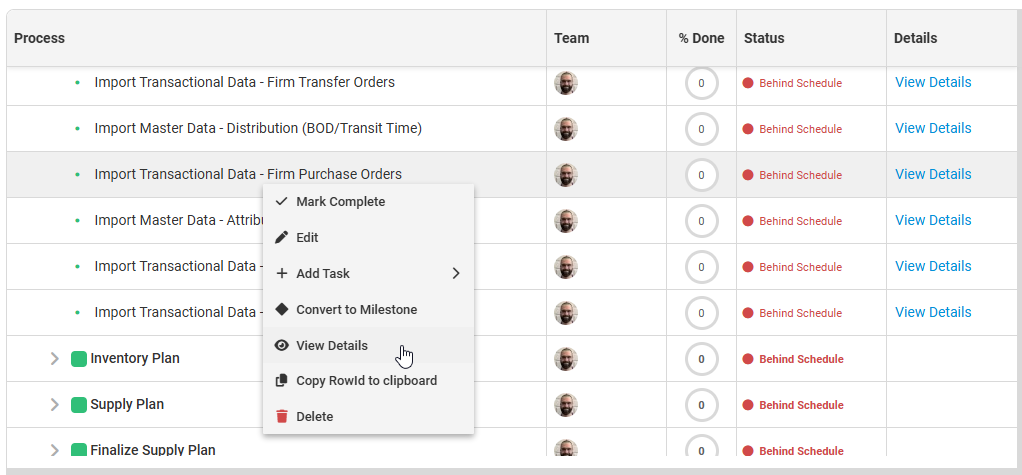Click the pencil icon beside Edit
Image resolution: width=1022 pixels, height=475 pixels.
(281, 238)
